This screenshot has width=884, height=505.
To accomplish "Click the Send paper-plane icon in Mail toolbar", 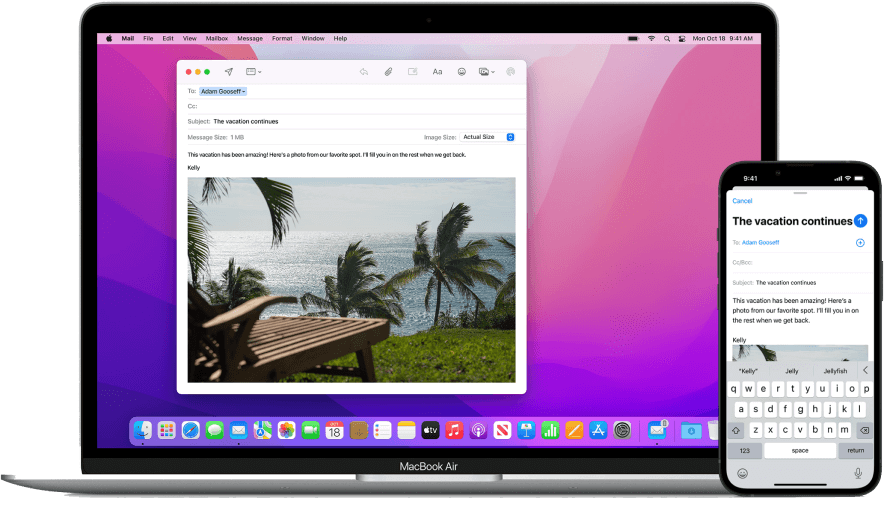I will point(229,72).
